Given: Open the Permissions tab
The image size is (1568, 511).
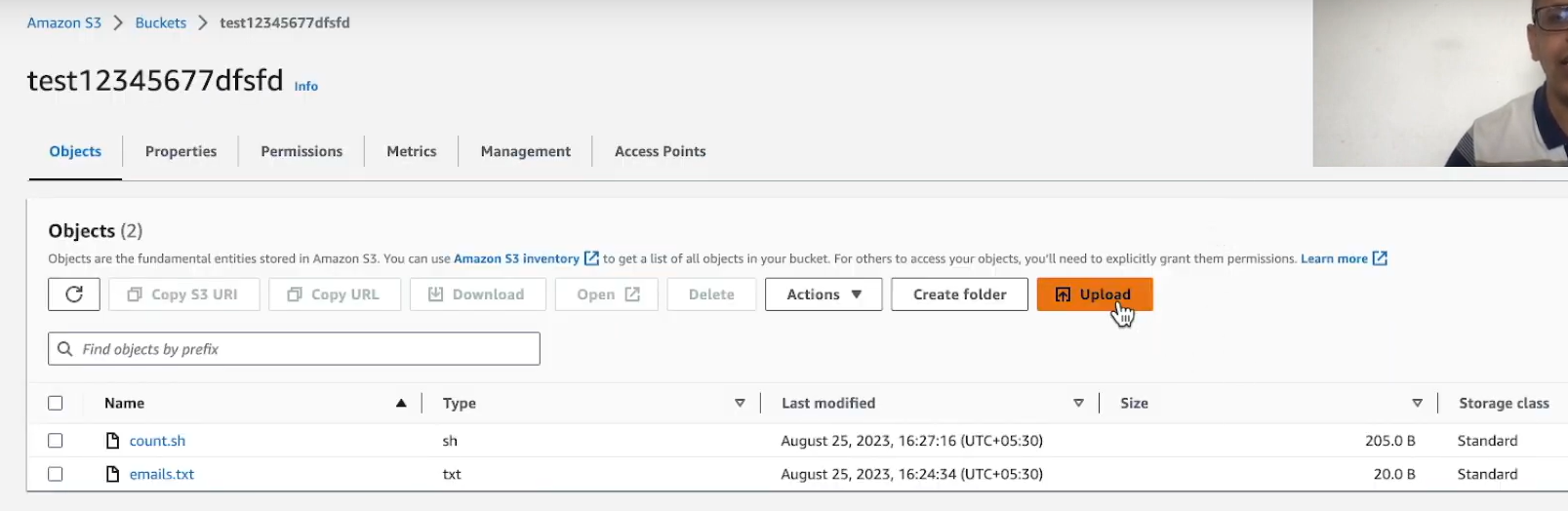Looking at the screenshot, I should [302, 151].
